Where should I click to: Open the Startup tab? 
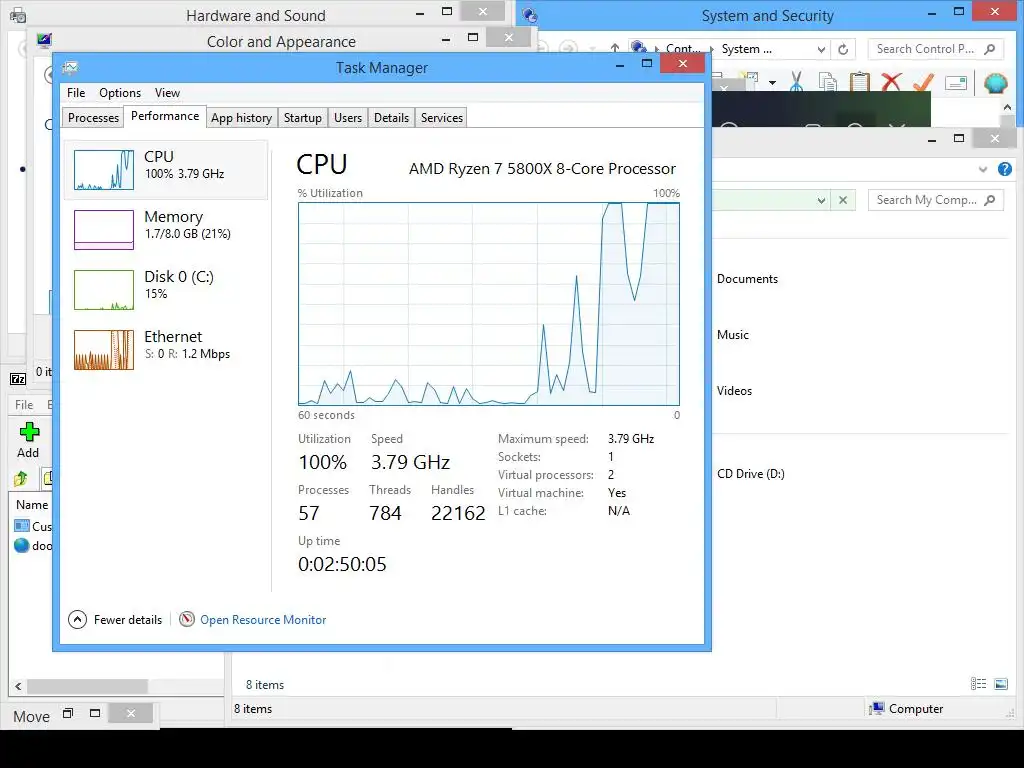302,118
